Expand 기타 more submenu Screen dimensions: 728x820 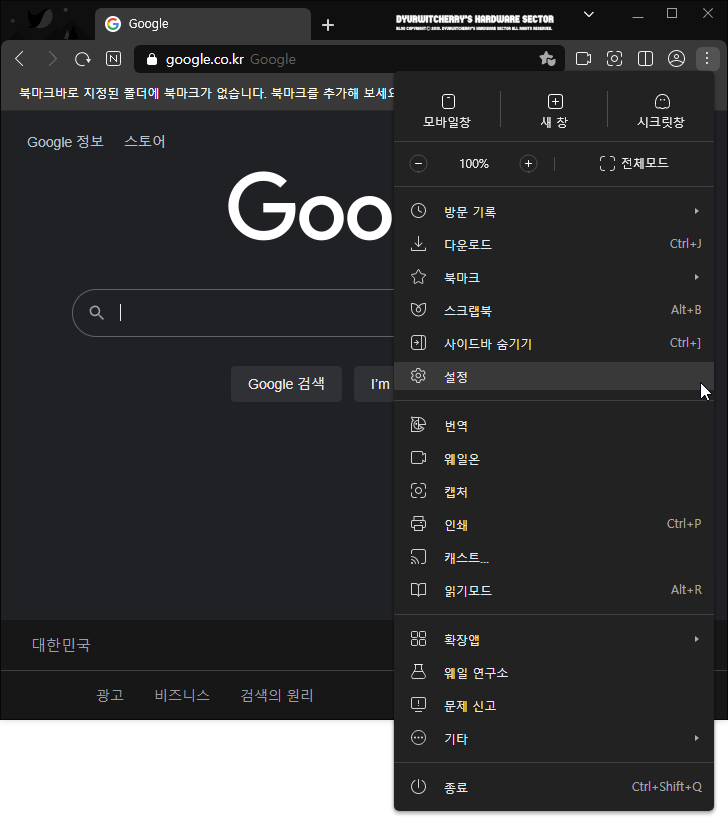[x=554, y=738]
